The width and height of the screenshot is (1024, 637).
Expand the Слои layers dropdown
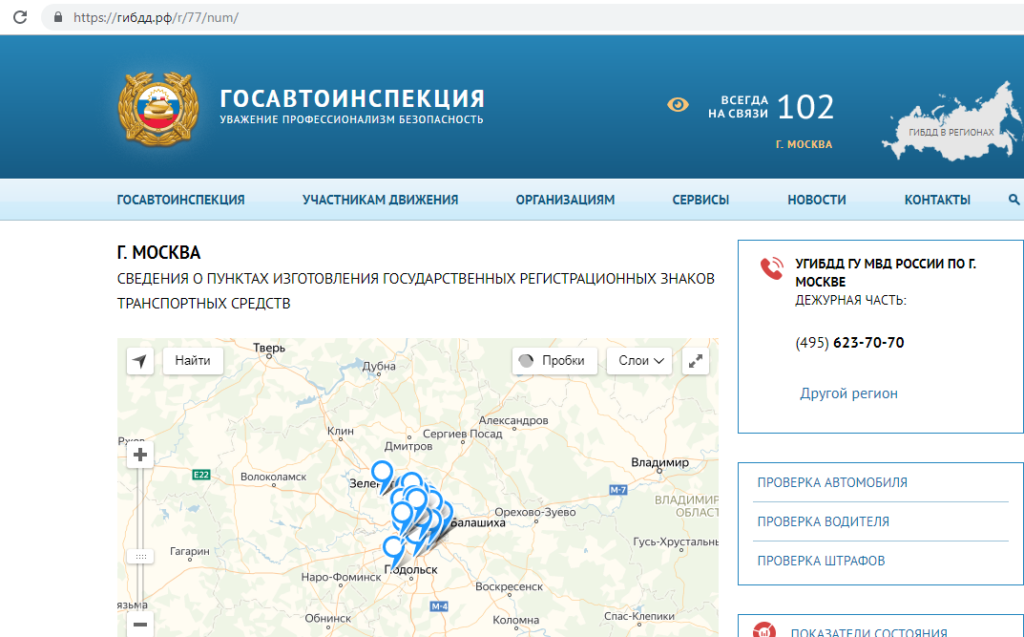coord(639,361)
